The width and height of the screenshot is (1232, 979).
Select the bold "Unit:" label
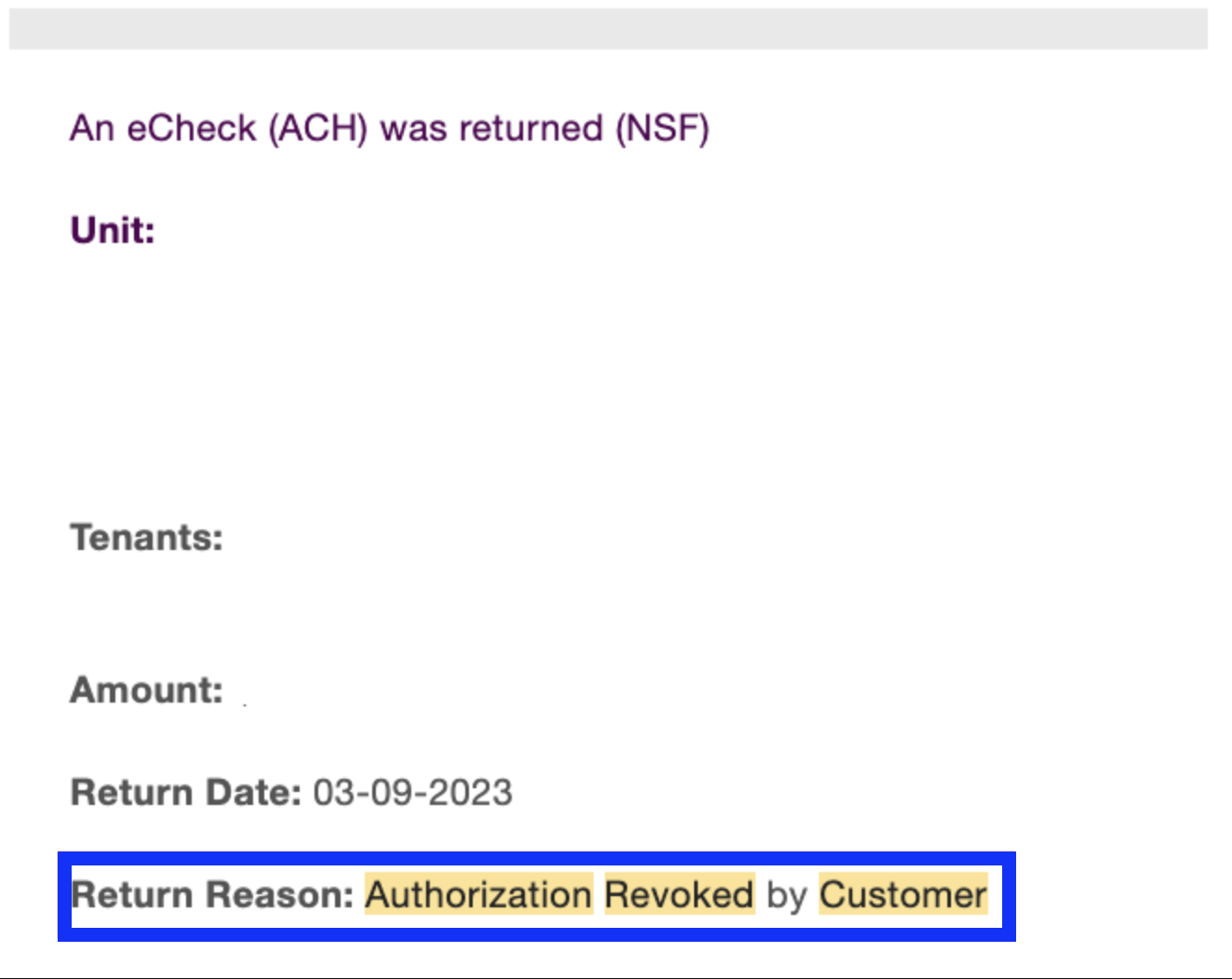coord(113,230)
